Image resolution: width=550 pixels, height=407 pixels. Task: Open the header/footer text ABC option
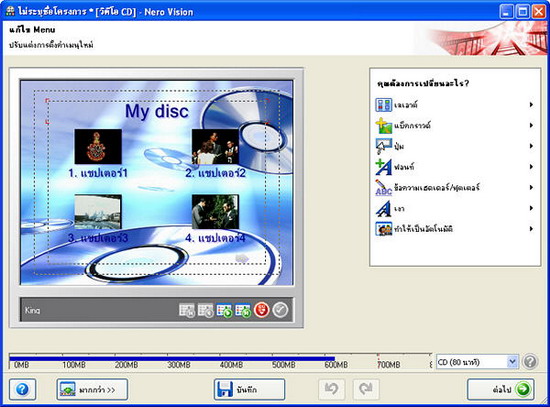point(455,188)
